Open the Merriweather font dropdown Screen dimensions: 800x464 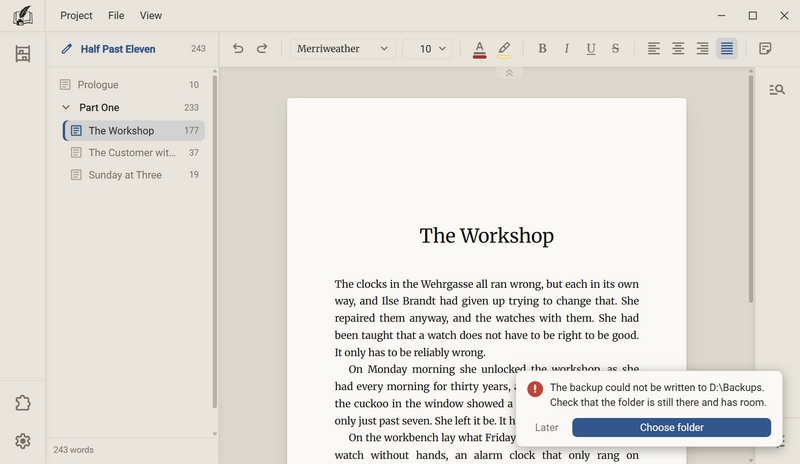pyautogui.click(x=343, y=48)
